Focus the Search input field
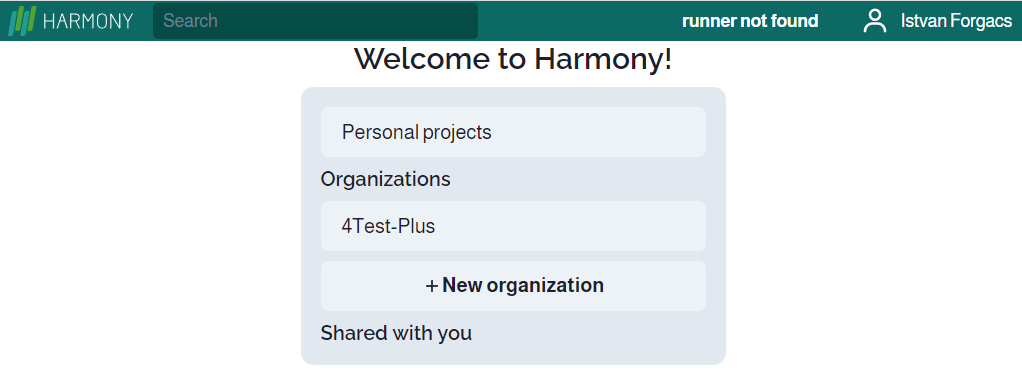The width and height of the screenshot is (1022, 375). coord(315,21)
